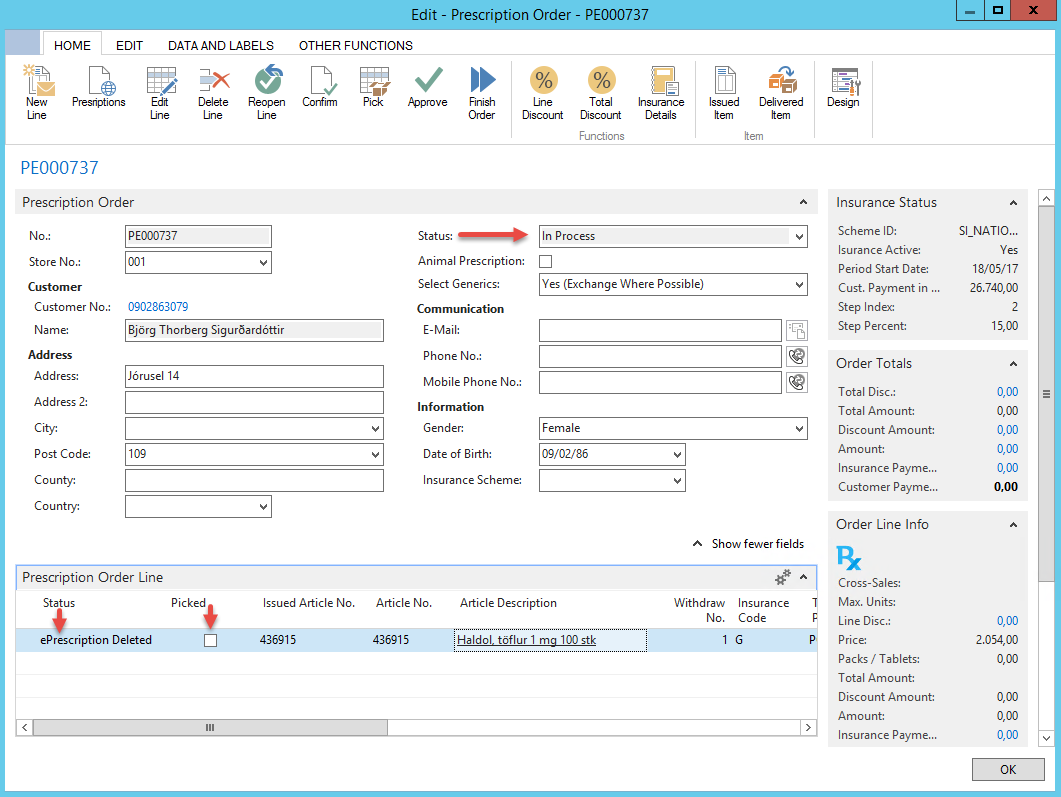This screenshot has width=1061, height=797.
Task: Click the Finish Order icon
Action: pyautogui.click(x=482, y=84)
